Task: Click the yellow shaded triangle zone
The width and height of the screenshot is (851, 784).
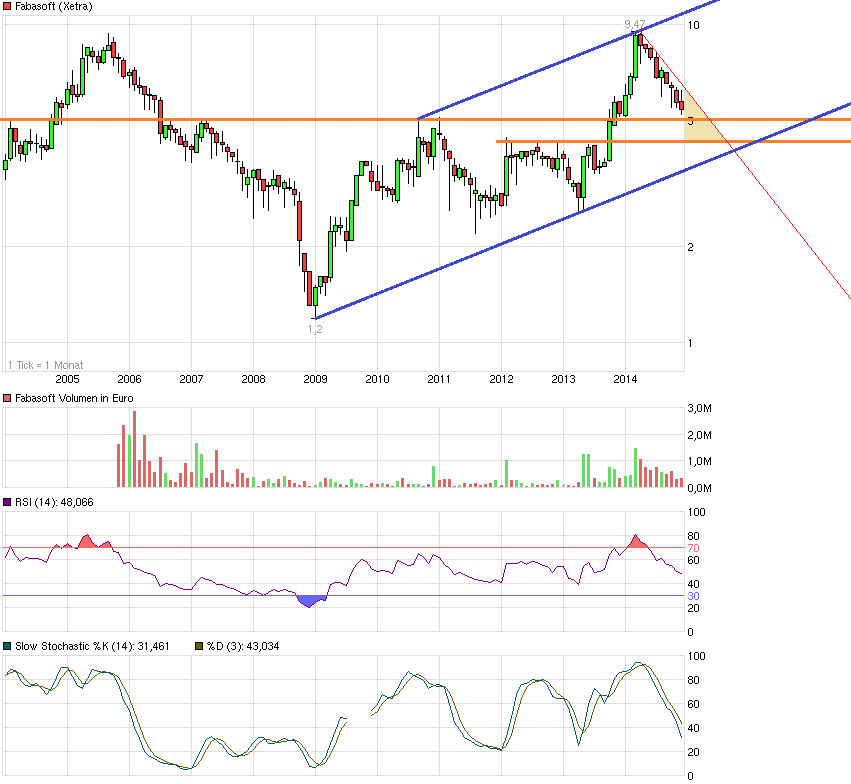Action: pyautogui.click(x=701, y=127)
